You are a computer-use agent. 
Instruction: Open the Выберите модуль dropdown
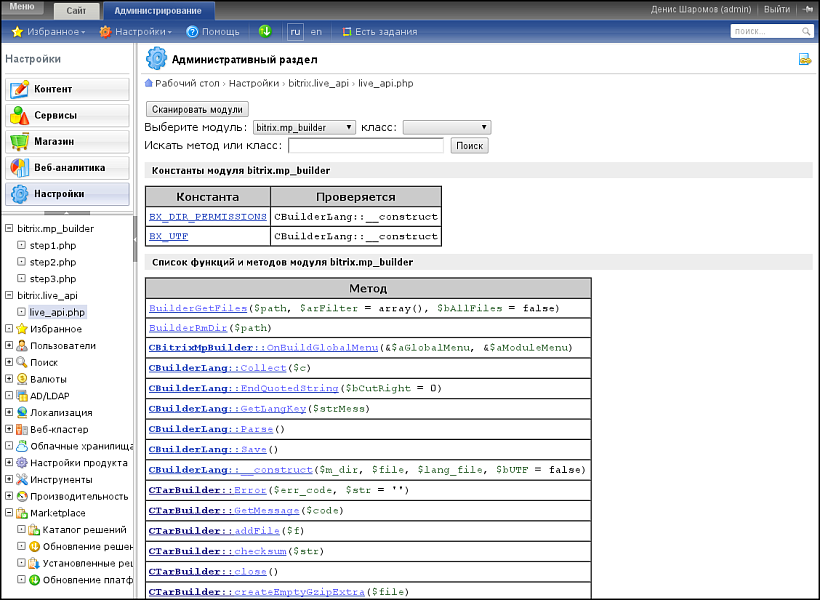(303, 128)
